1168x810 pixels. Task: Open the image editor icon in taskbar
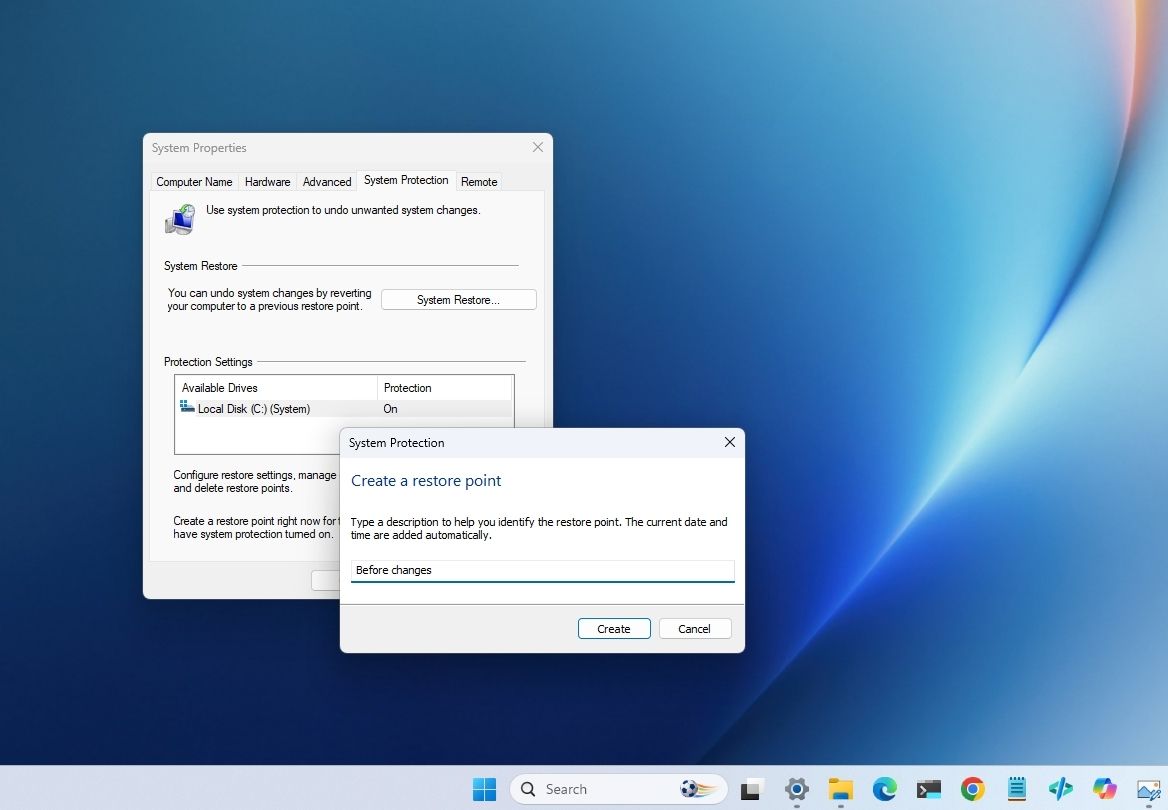[x=1149, y=789]
